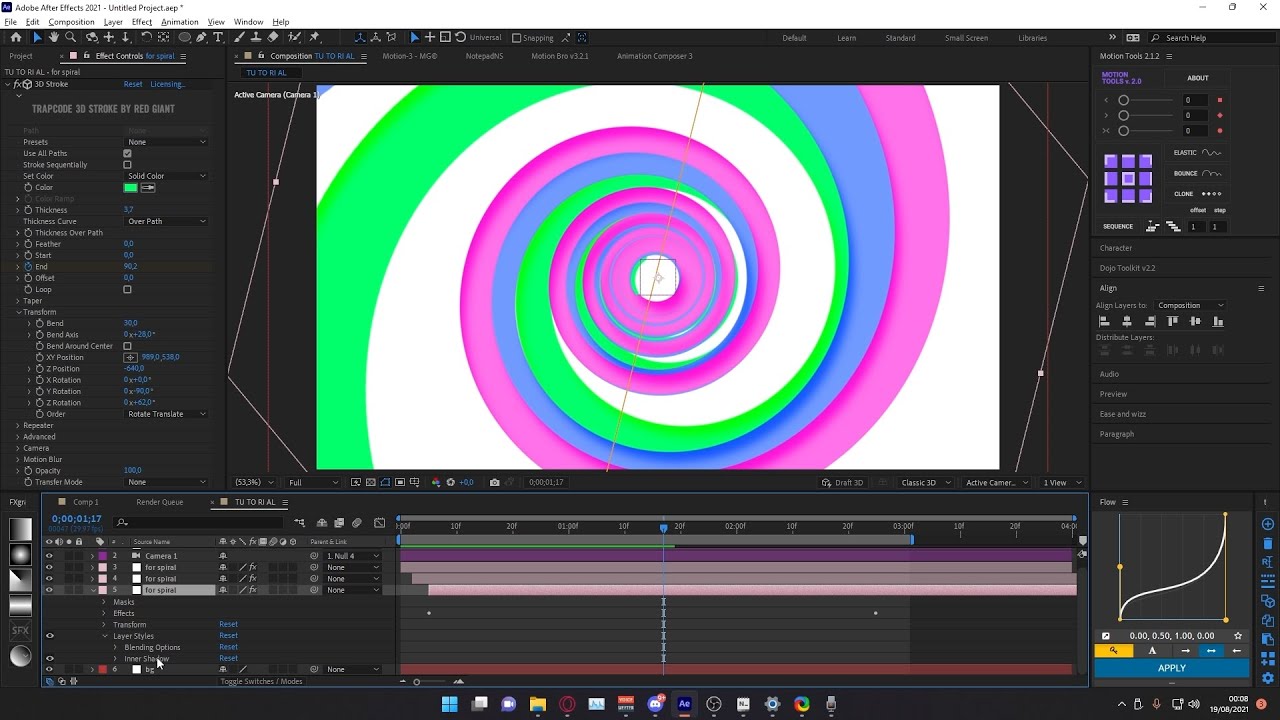
Task: Click Reset link for 3D Stroke effect
Action: [133, 84]
